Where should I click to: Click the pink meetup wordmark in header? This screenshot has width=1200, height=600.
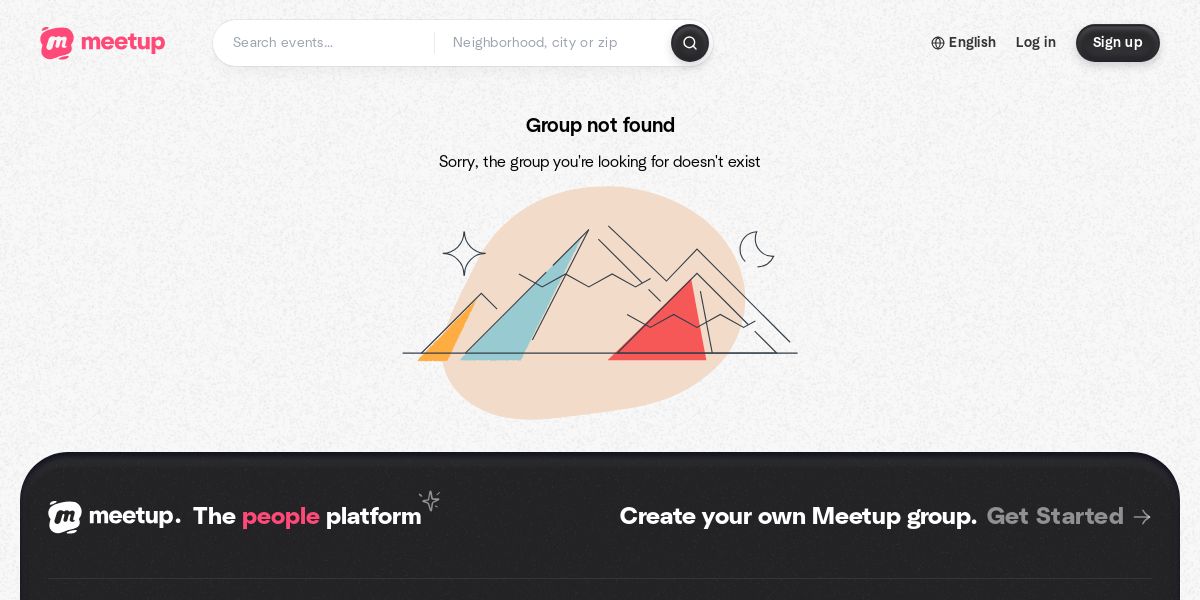click(x=123, y=43)
